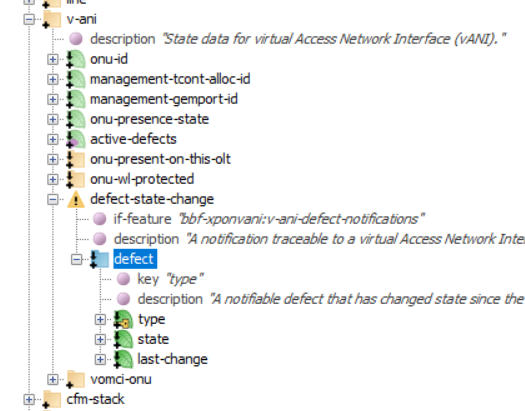Click the green leaf icon beside last-change
The width and height of the screenshot is (525, 411).
pyautogui.click(x=123, y=359)
